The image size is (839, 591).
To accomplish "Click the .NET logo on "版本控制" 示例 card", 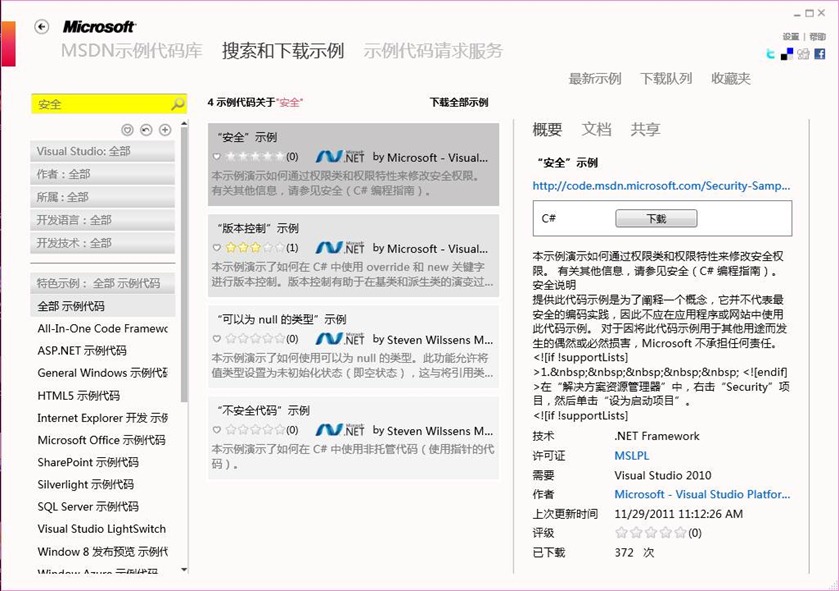I will pyautogui.click(x=340, y=248).
